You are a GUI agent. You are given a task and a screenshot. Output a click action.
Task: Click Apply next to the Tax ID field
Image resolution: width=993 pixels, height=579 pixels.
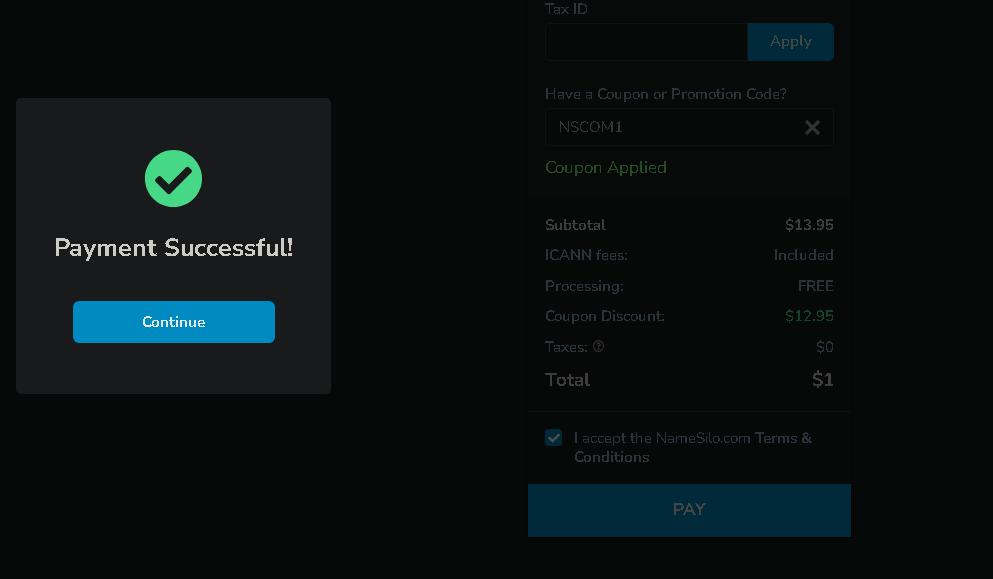point(790,42)
